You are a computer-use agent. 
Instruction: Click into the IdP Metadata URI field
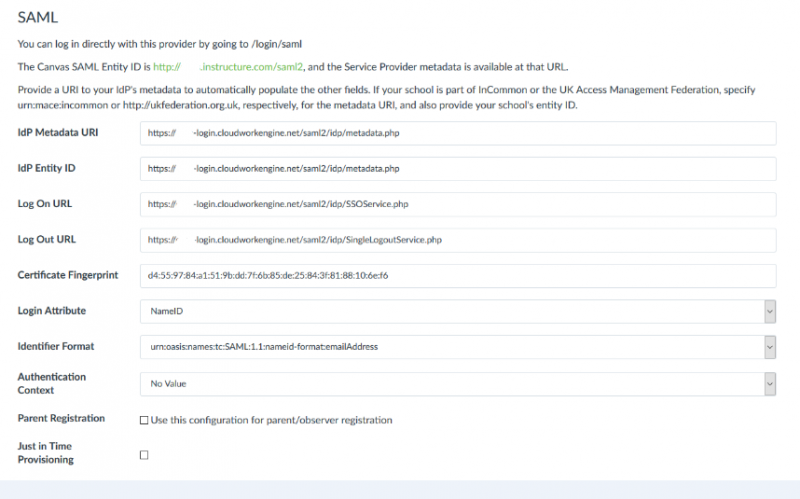coord(457,133)
